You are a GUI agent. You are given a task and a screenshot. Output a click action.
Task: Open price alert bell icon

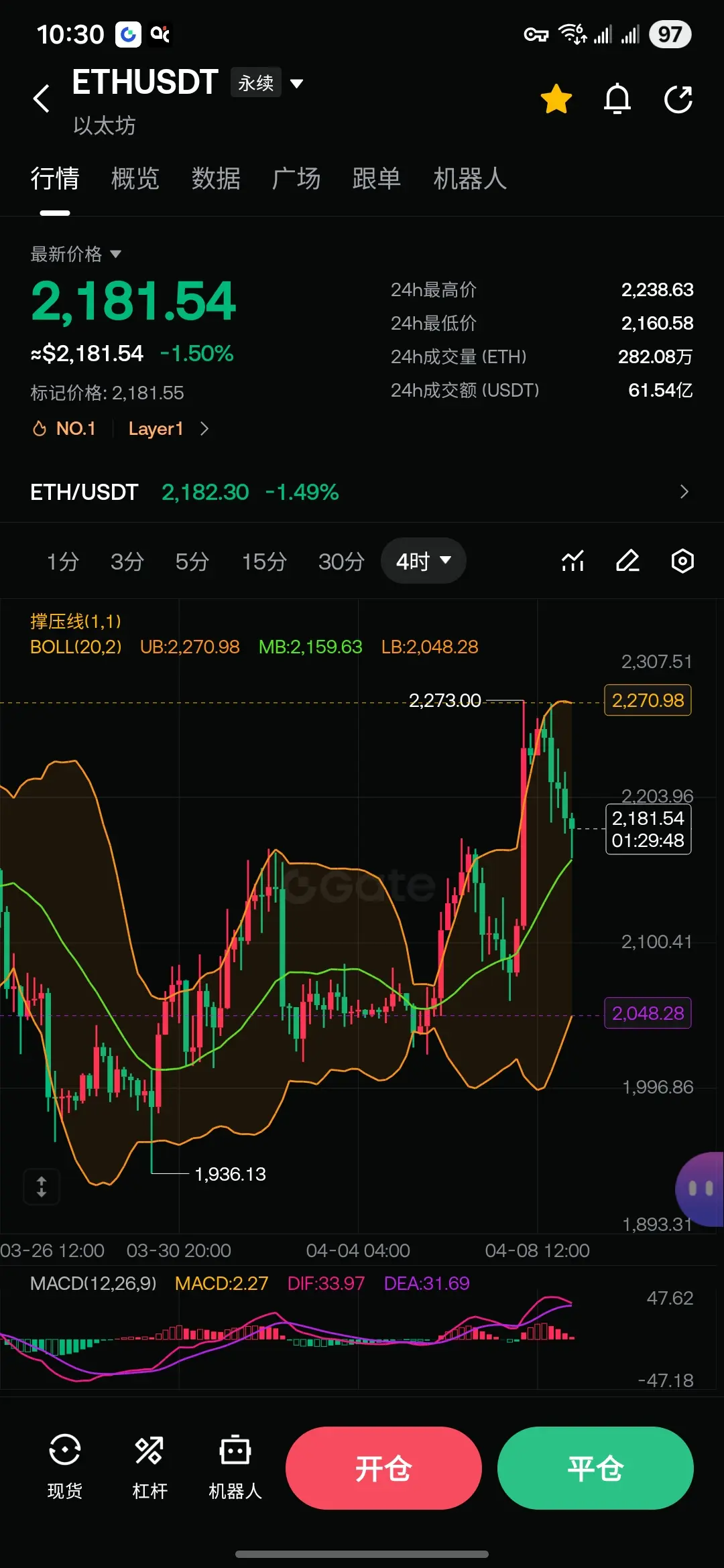(617, 99)
